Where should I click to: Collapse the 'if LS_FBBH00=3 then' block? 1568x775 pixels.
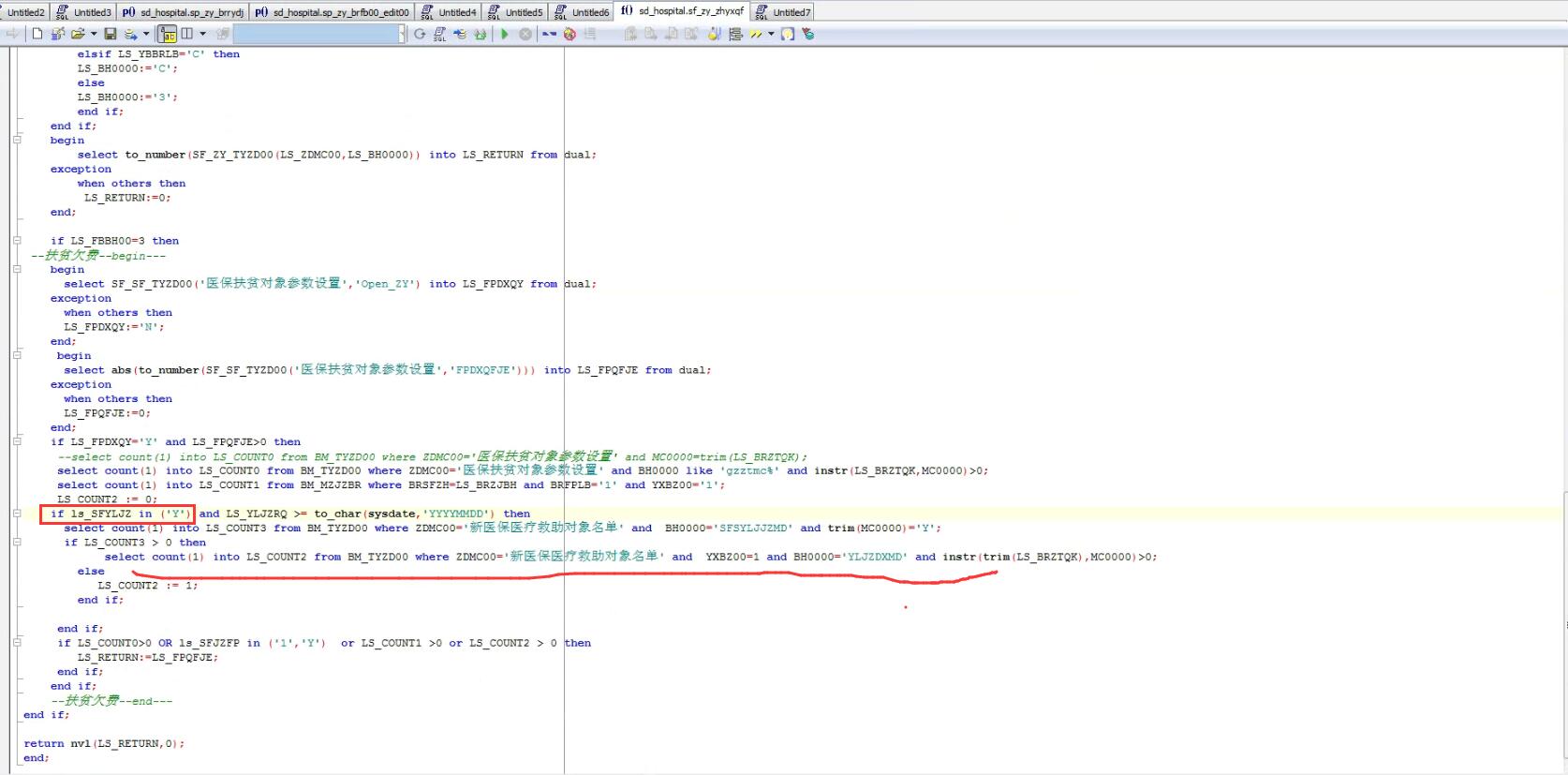tap(17, 241)
